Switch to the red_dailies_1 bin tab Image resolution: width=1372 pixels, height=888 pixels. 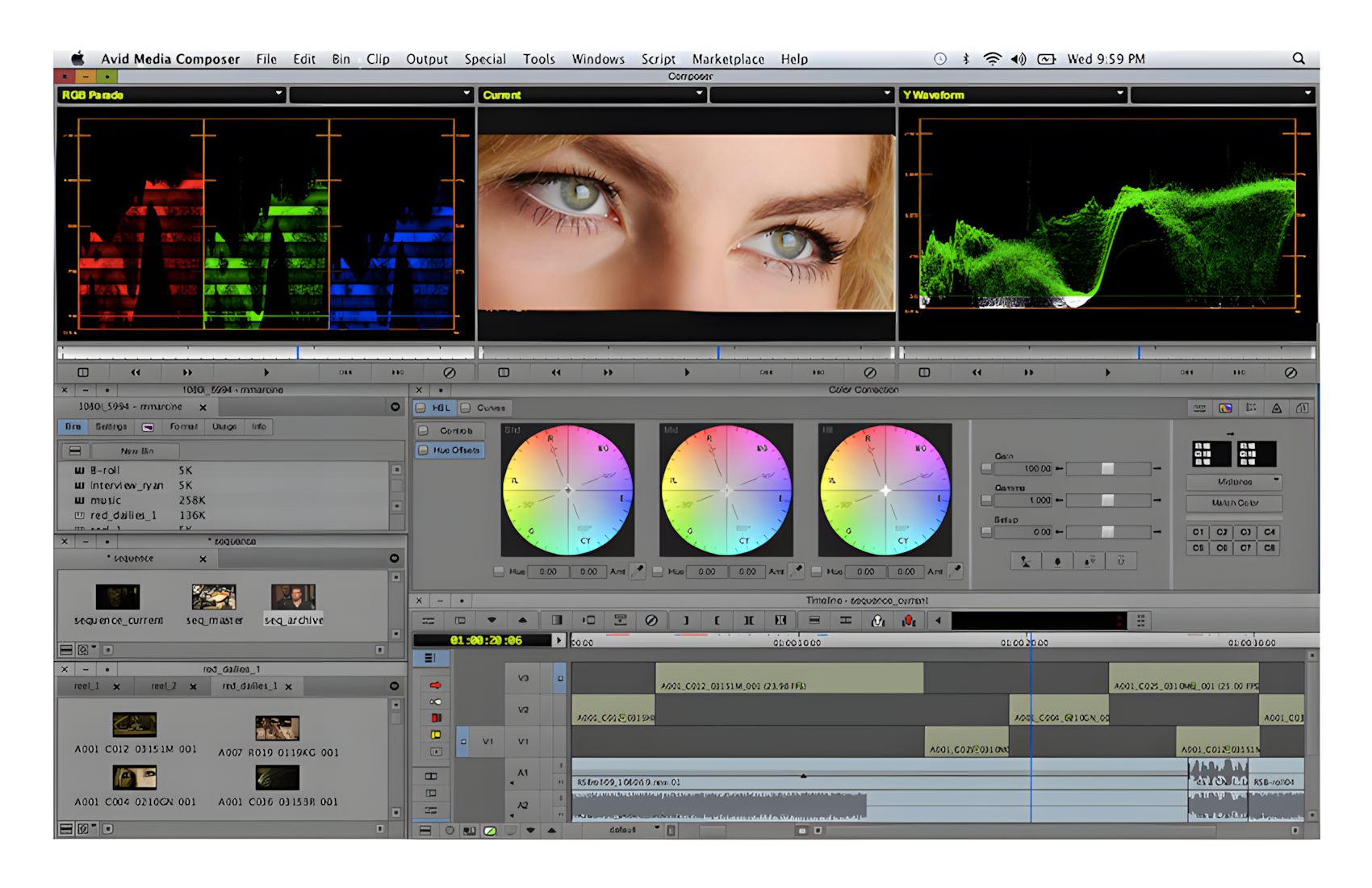click(250, 686)
